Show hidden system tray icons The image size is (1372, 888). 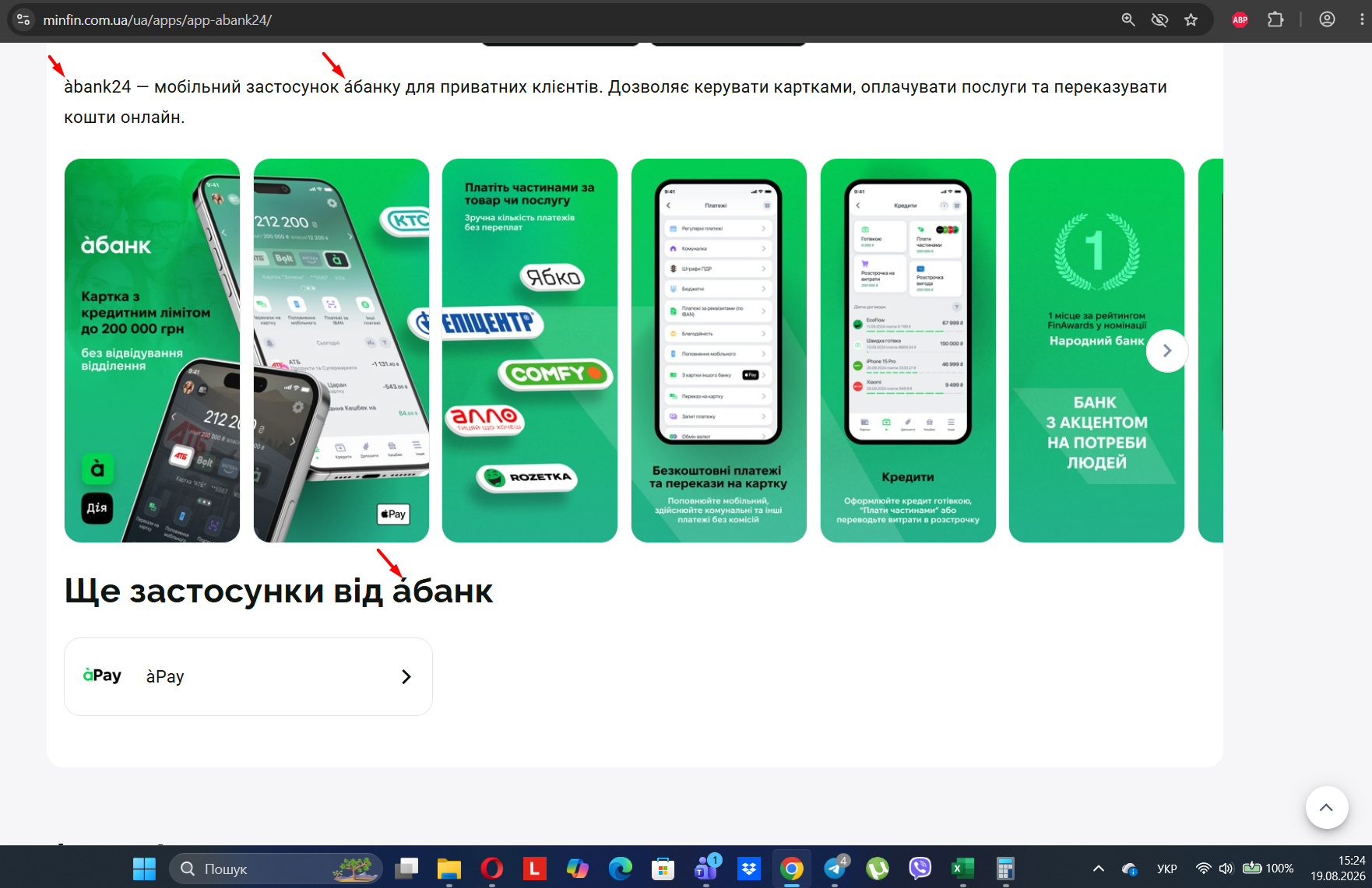coord(1099,869)
